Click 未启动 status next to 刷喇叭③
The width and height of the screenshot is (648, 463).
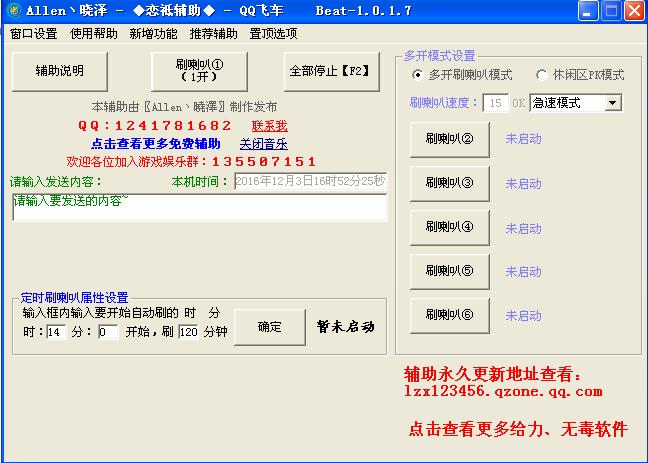(523, 184)
